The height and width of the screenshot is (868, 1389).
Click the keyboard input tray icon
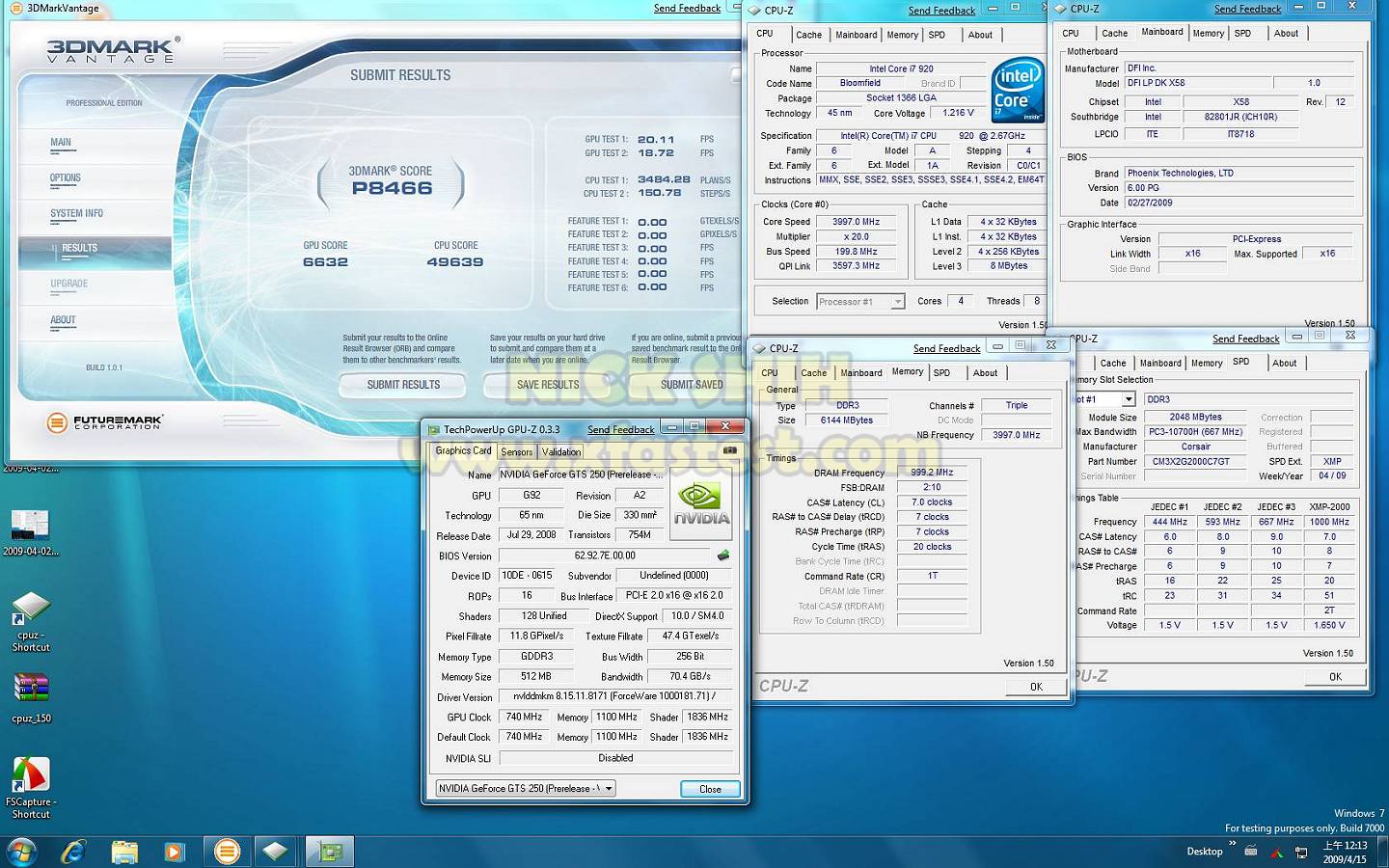click(1251, 852)
